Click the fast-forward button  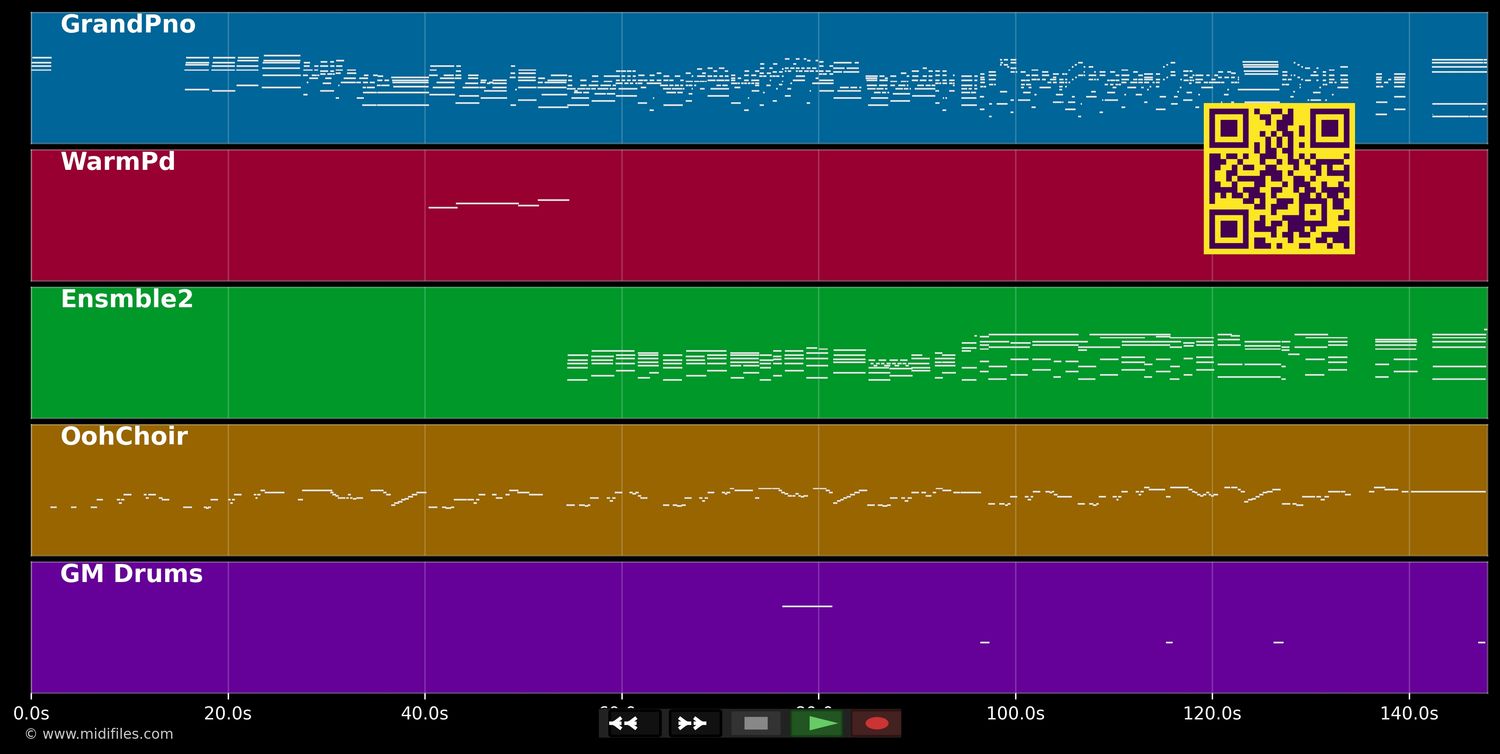pyautogui.click(x=694, y=723)
